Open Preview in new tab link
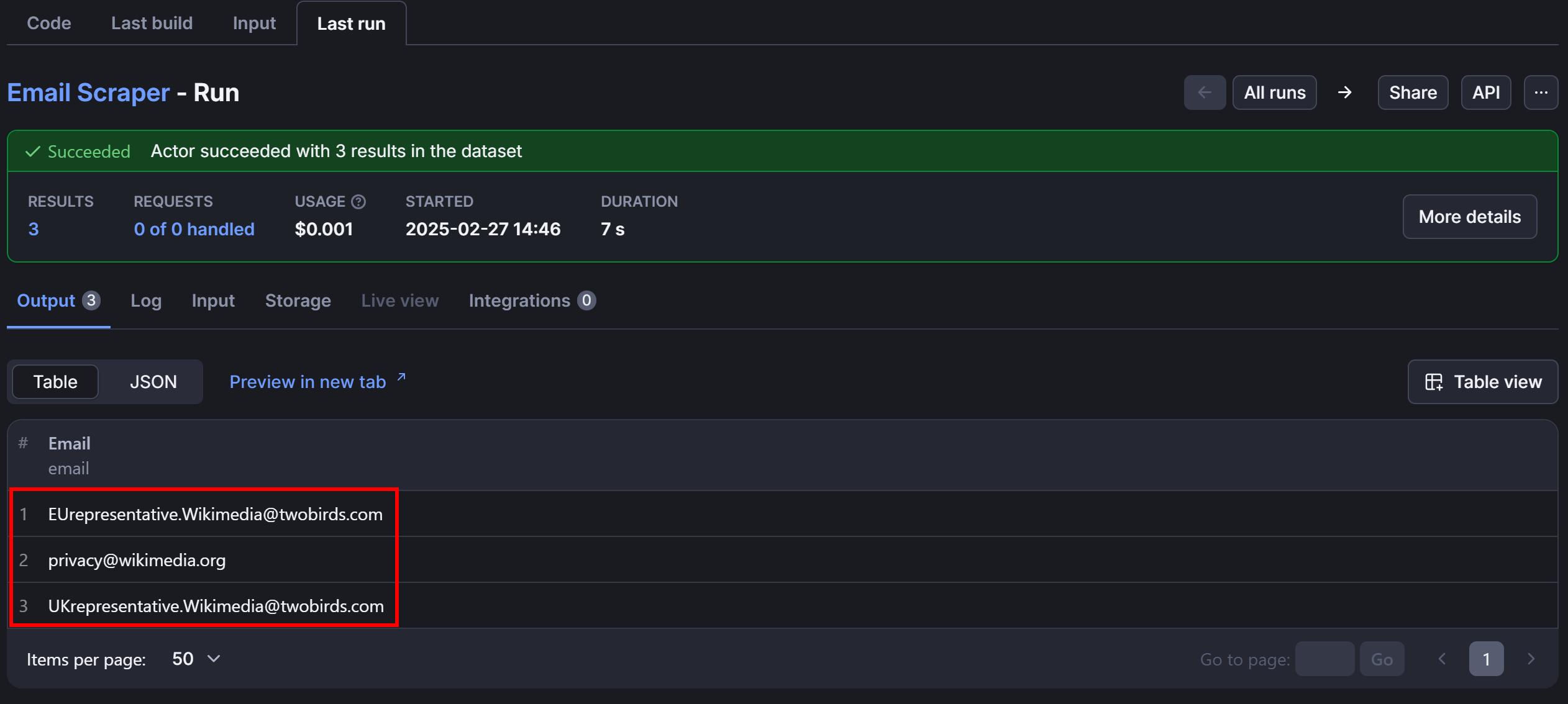The image size is (1568, 704). pyautogui.click(x=309, y=381)
